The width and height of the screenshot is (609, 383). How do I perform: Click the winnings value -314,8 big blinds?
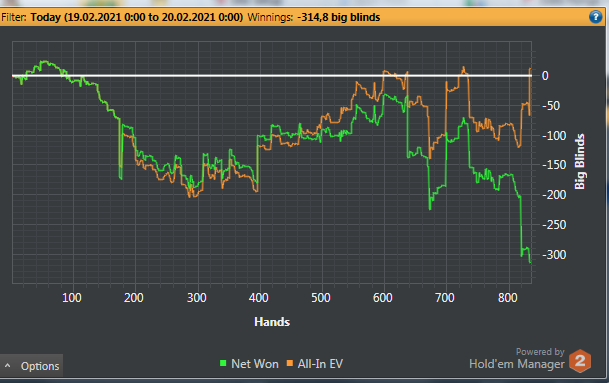coord(339,17)
